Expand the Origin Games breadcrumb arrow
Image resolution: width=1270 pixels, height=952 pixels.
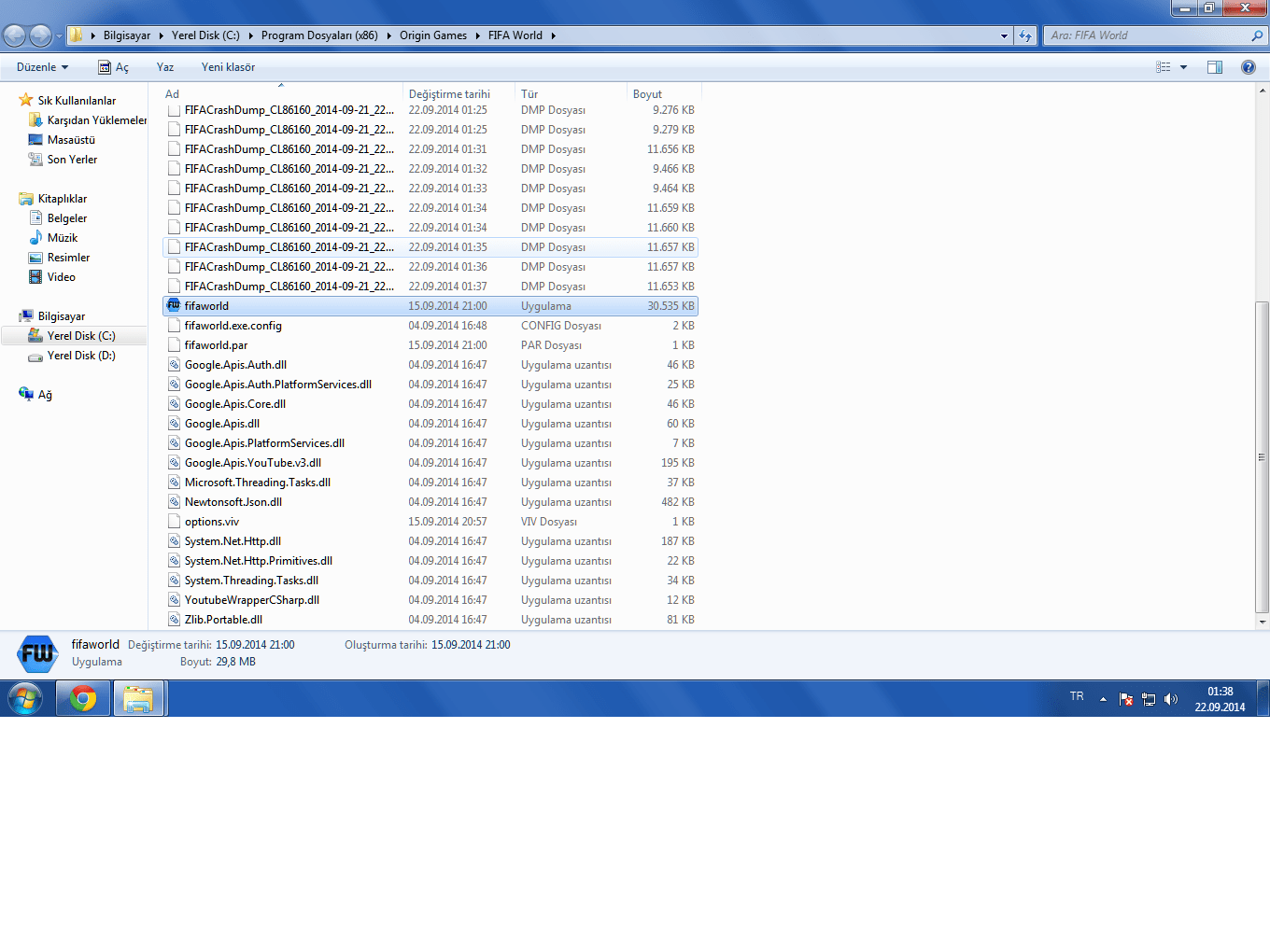tap(477, 35)
